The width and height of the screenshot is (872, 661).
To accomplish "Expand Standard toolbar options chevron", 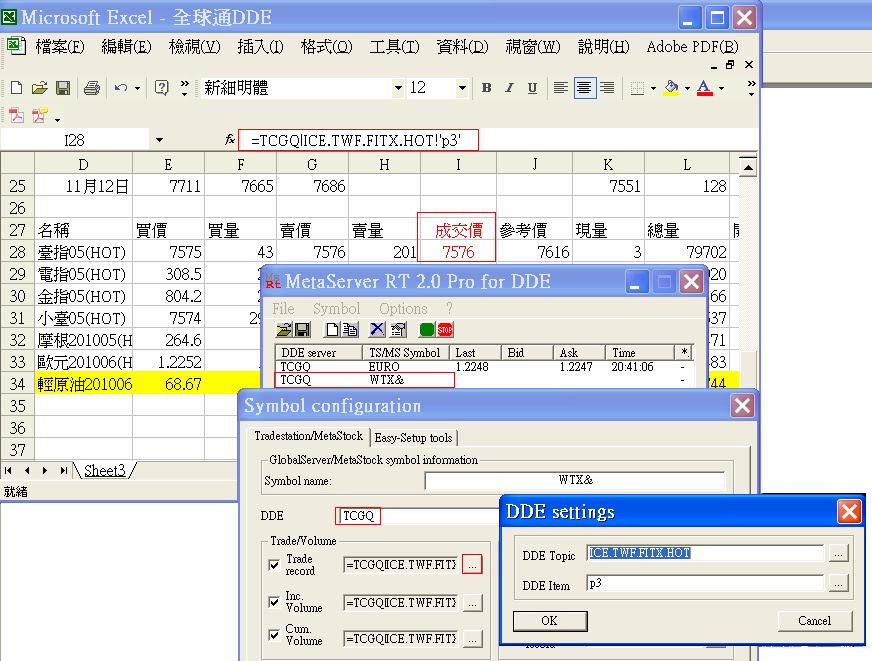I will click(x=185, y=88).
